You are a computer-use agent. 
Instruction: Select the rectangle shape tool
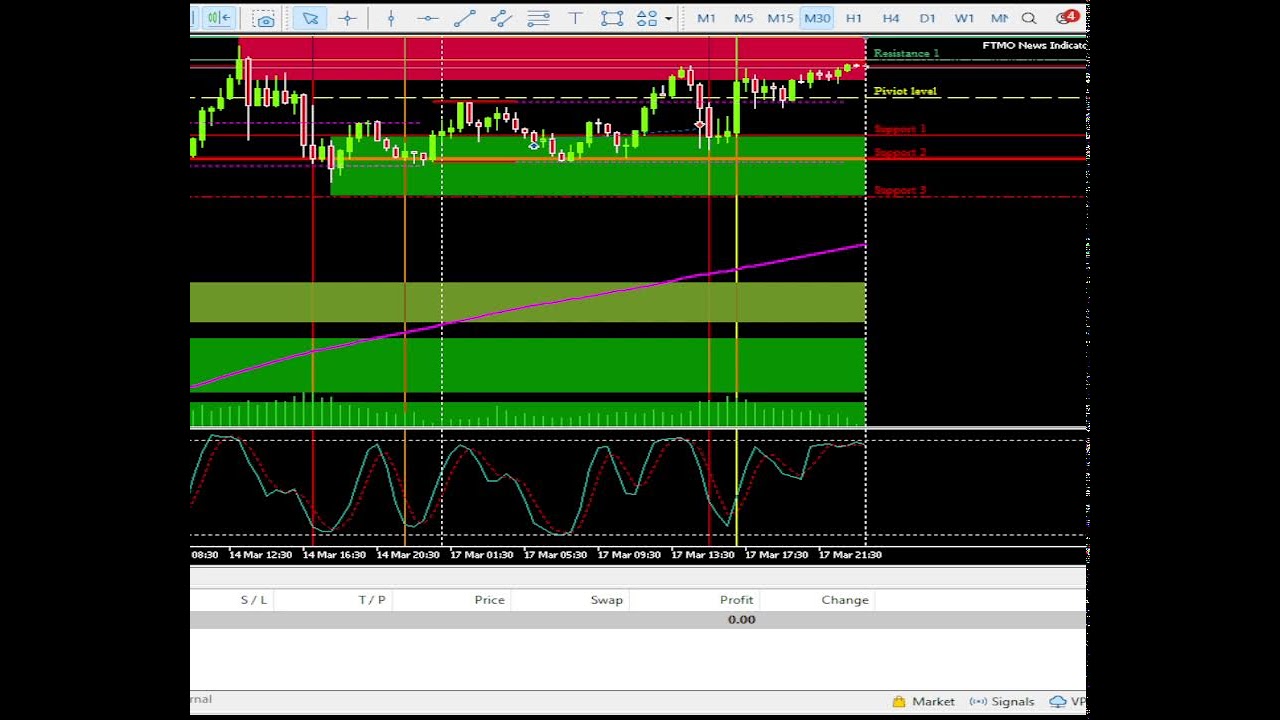[x=612, y=18]
